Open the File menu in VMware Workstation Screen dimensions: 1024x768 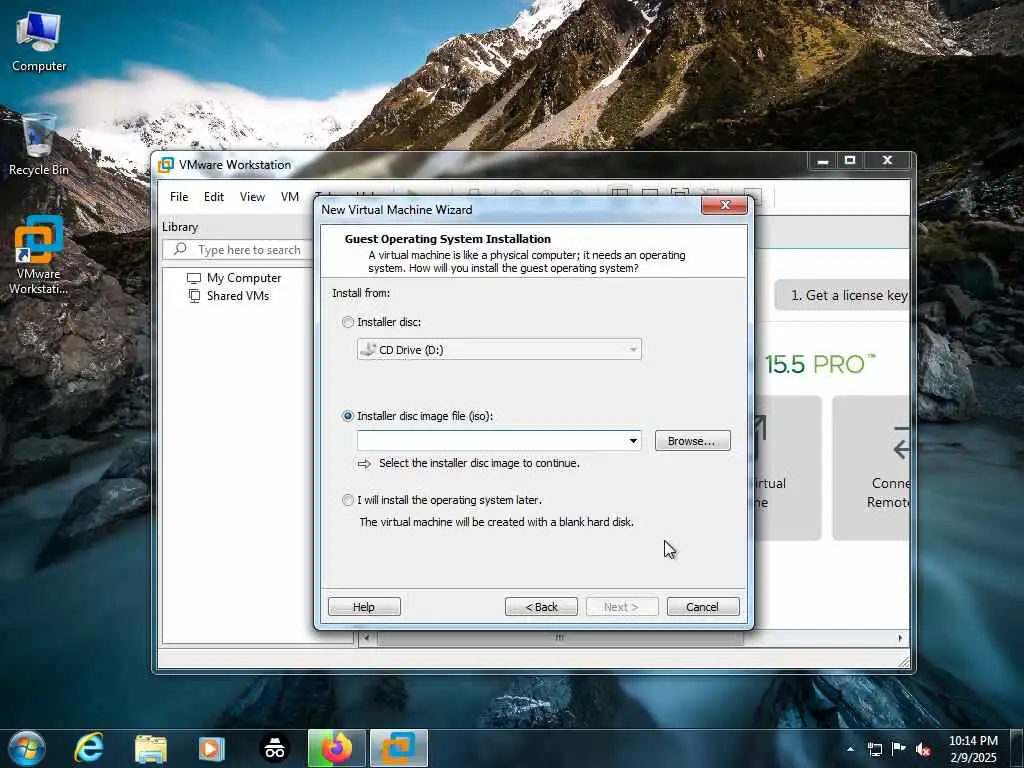(178, 197)
